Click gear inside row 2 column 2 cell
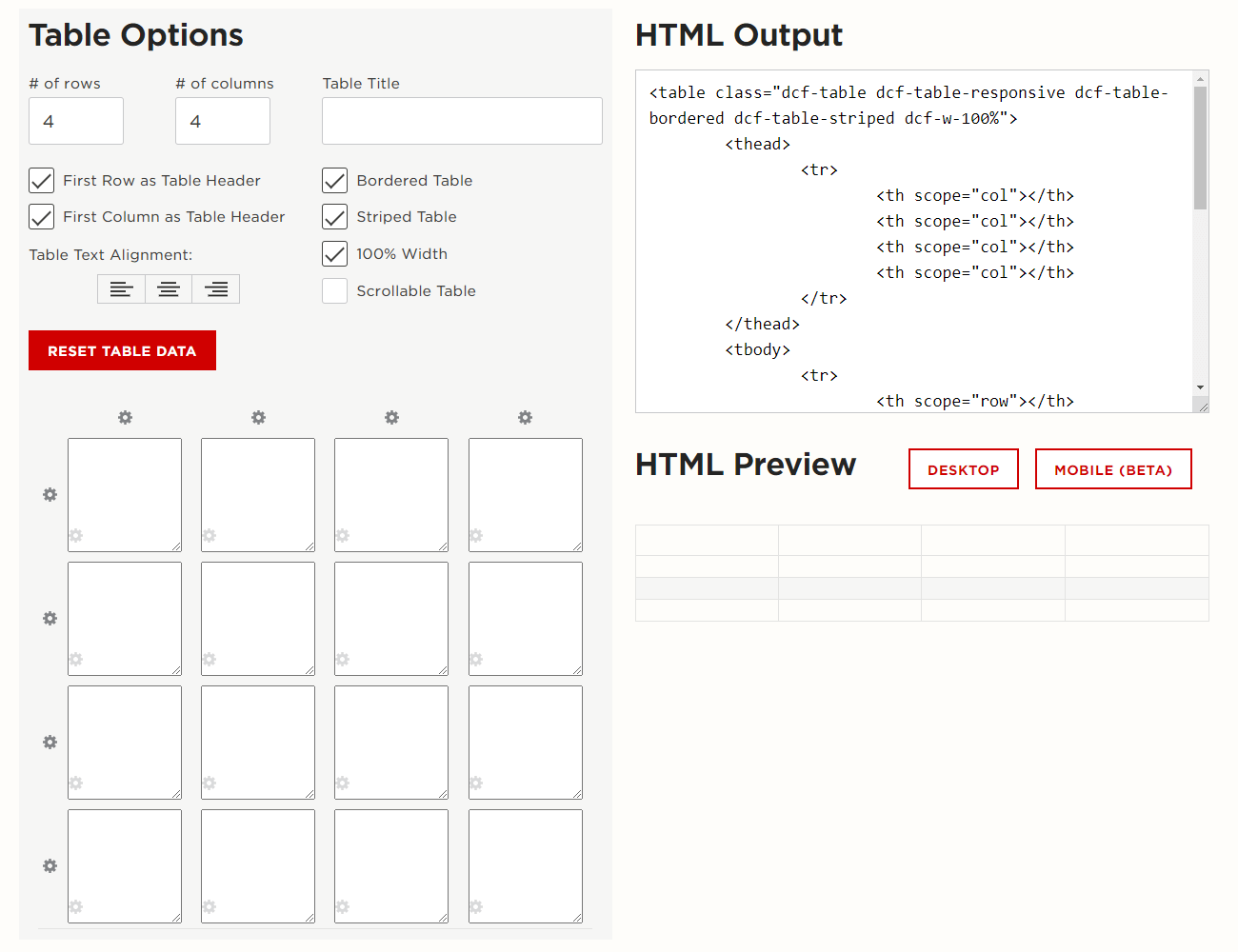Image resolution: width=1238 pixels, height=952 pixels. coord(210,660)
